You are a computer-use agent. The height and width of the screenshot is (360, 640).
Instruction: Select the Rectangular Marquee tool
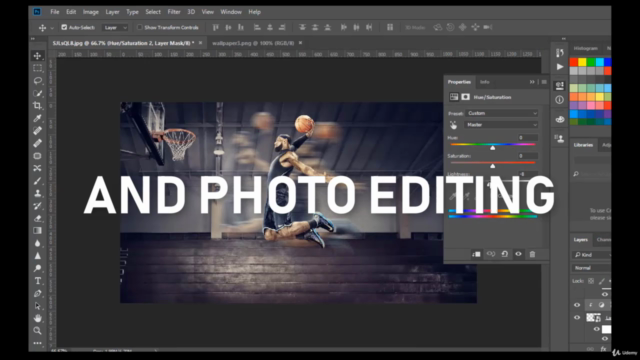[38, 68]
